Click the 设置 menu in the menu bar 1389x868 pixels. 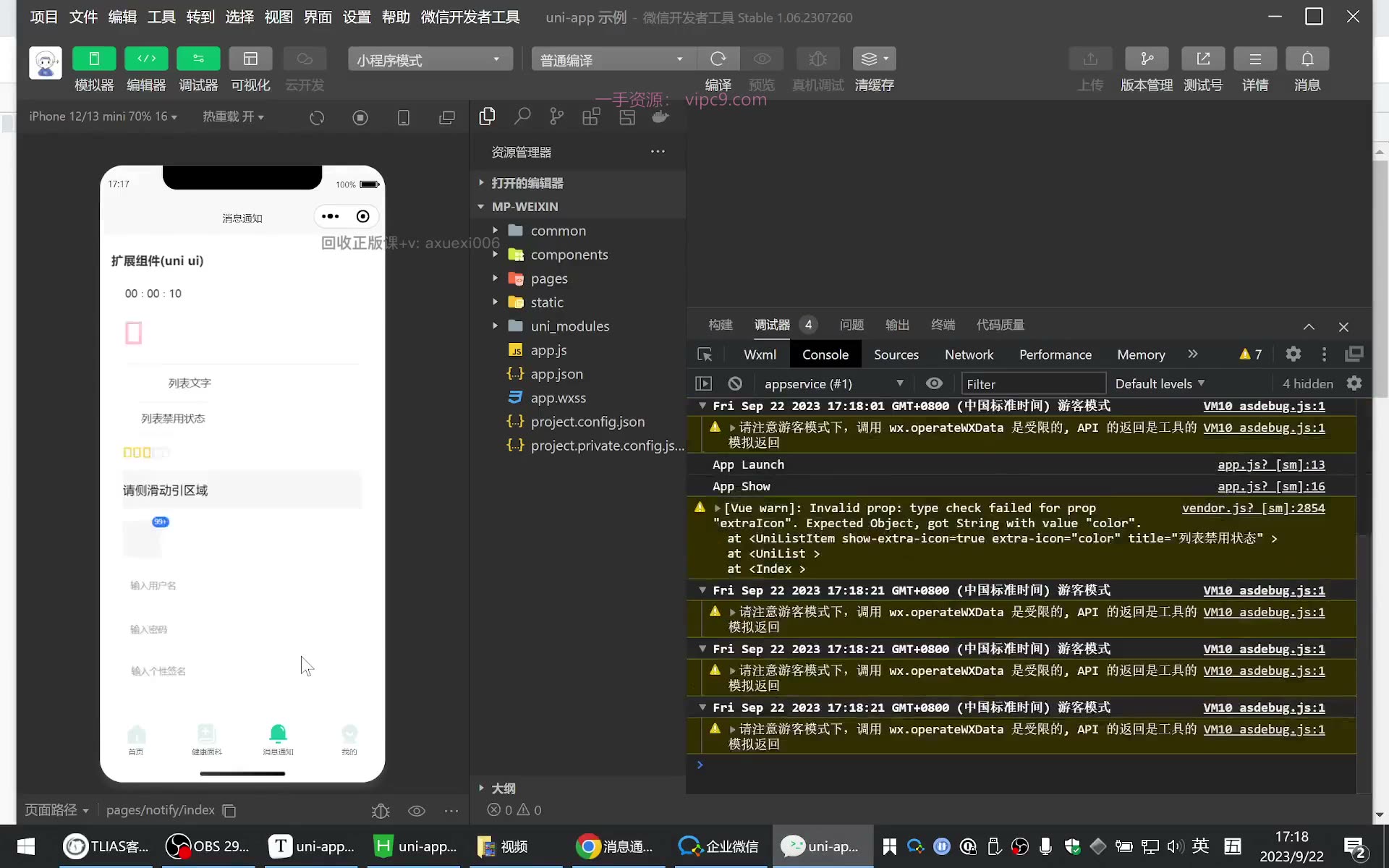click(x=357, y=17)
